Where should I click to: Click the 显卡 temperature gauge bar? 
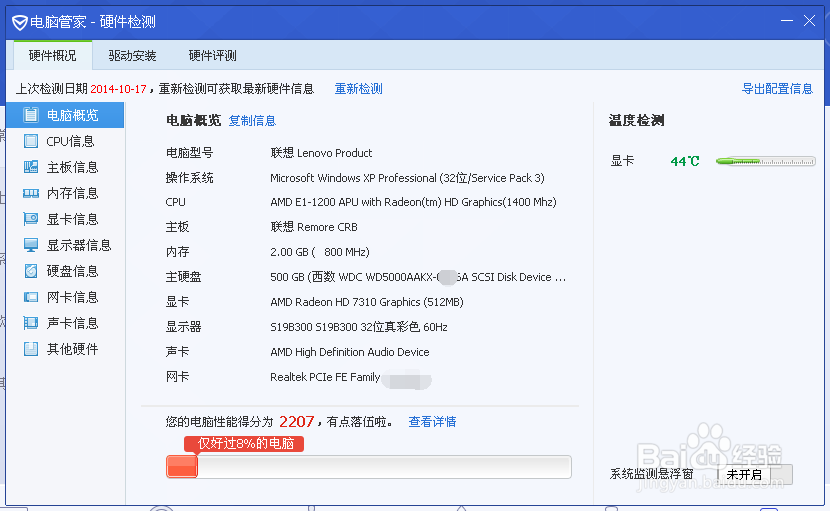point(765,161)
